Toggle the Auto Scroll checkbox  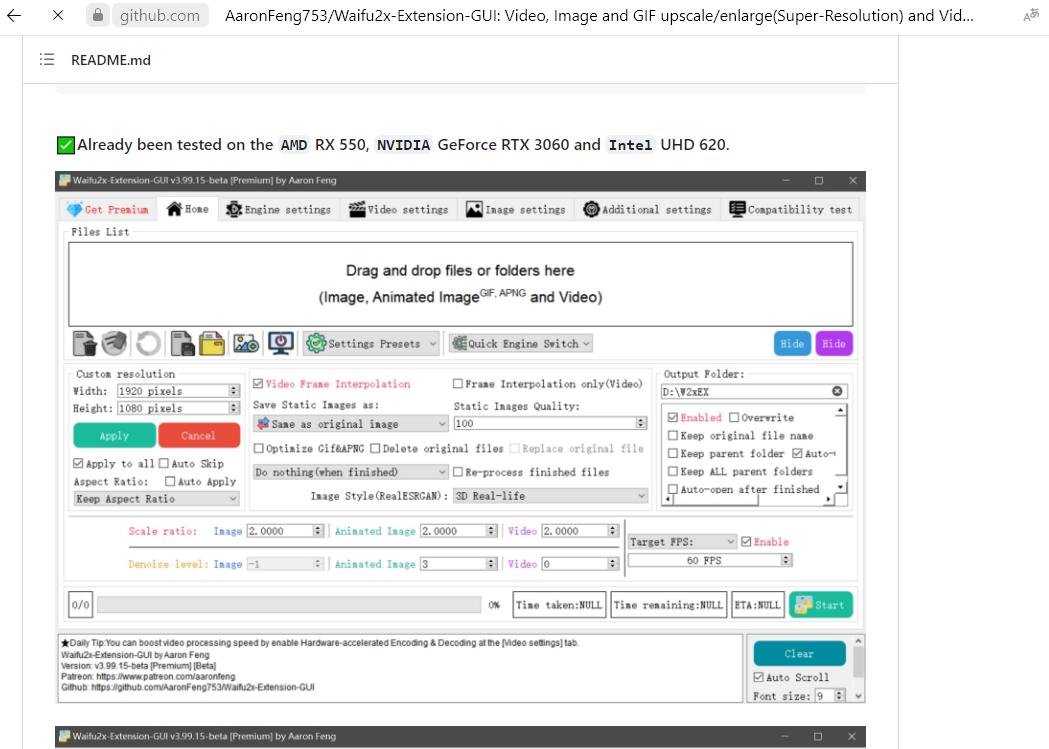pyautogui.click(x=758, y=677)
